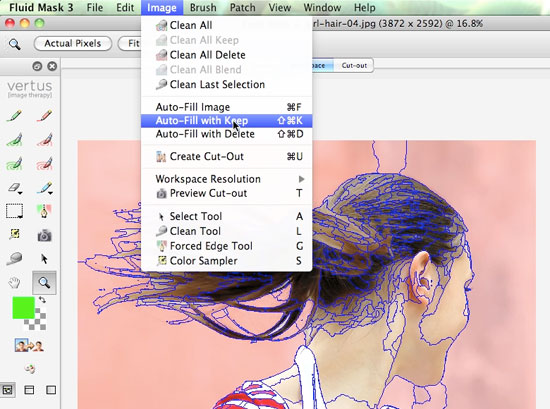The width and height of the screenshot is (550, 409).
Task: Open the File menu
Action: tap(95, 7)
